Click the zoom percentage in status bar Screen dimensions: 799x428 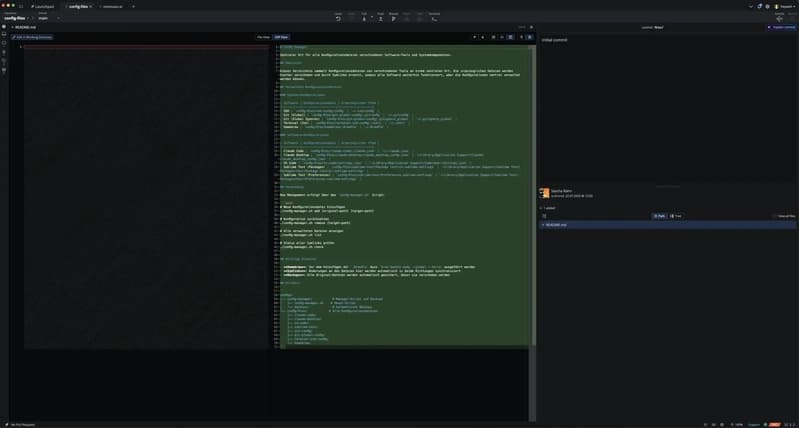point(738,424)
